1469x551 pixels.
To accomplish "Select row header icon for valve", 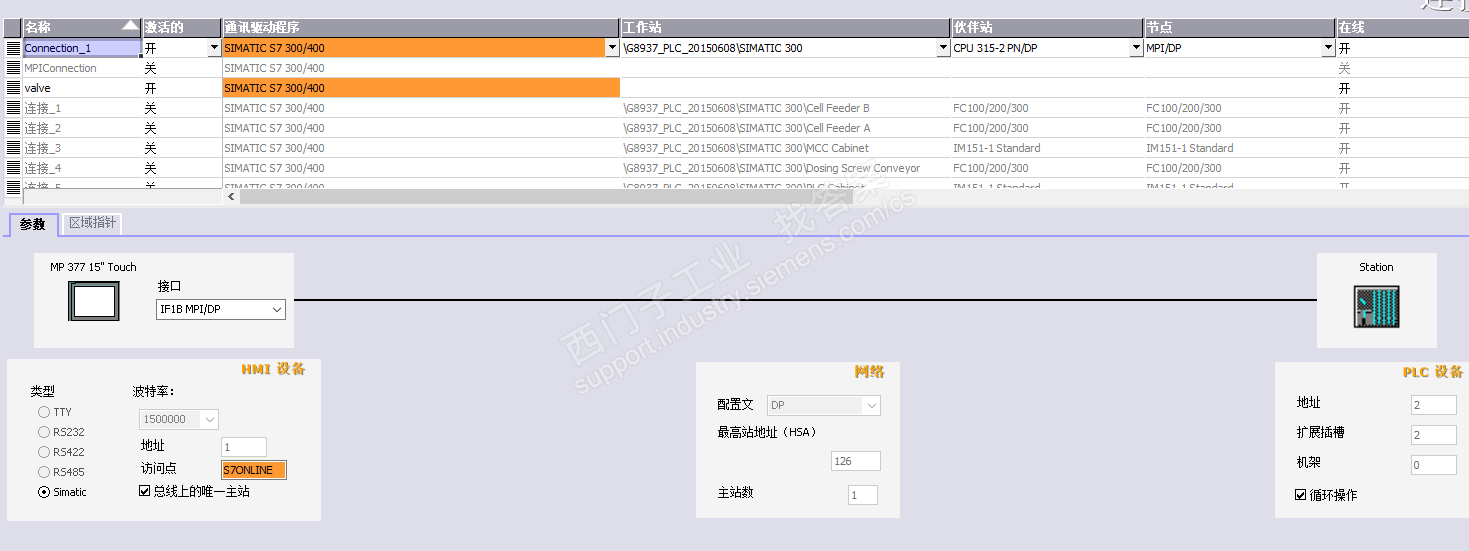I will click(x=13, y=88).
